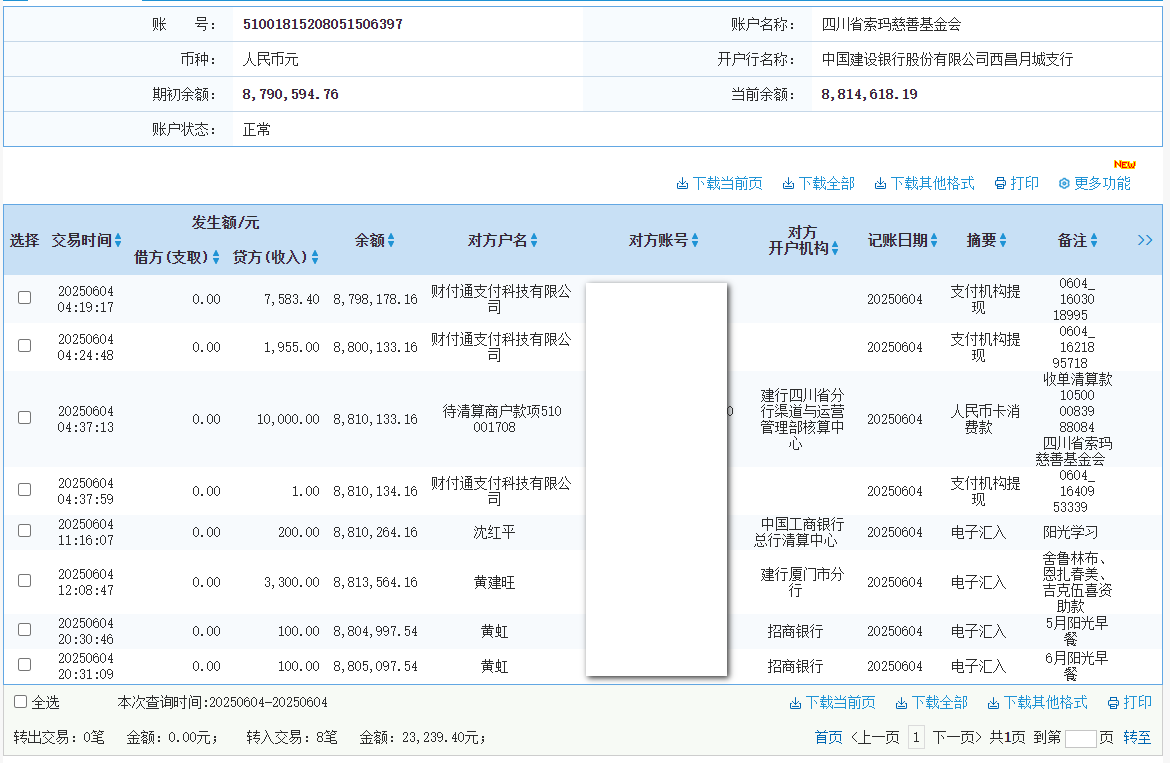The height and width of the screenshot is (763, 1170).
Task: Click 建行厦门市分行 institution cell
Action: click(802, 583)
